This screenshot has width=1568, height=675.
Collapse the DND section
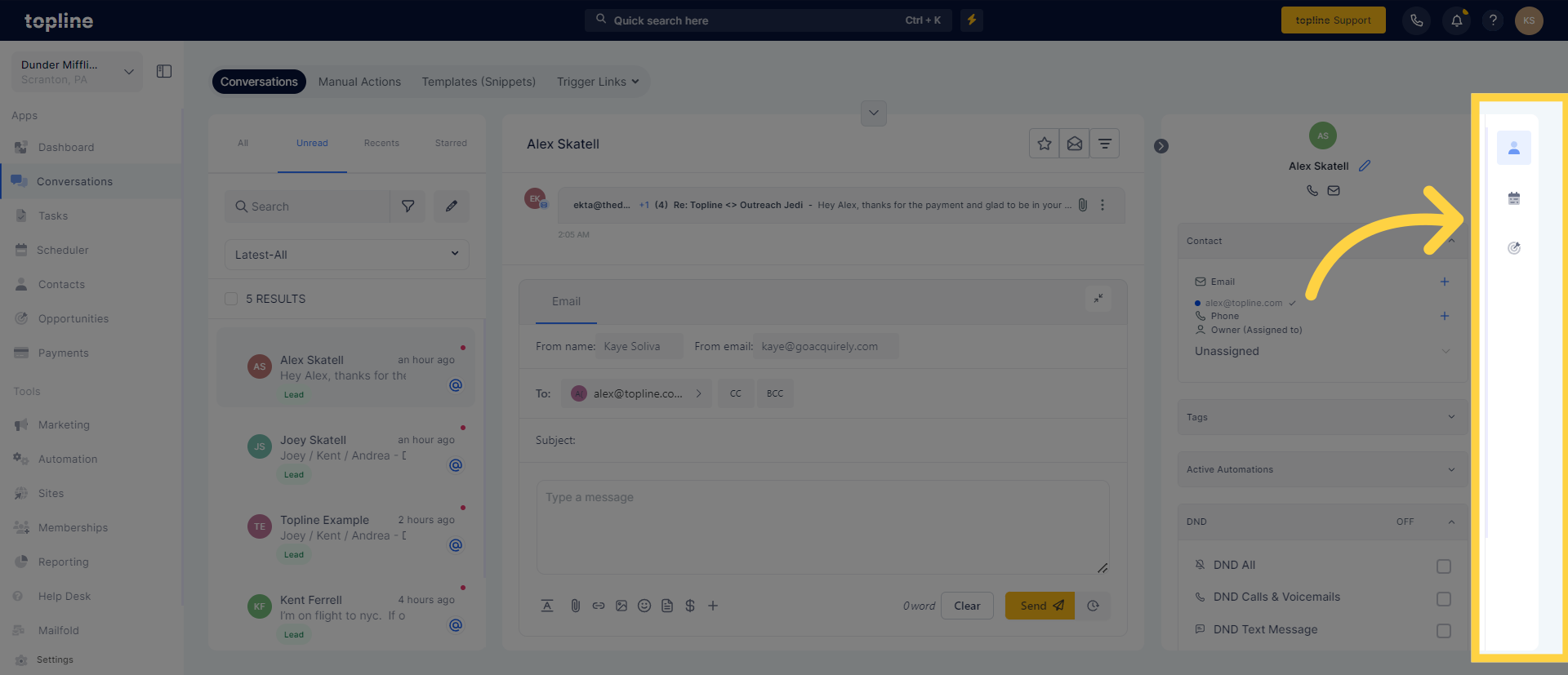point(1451,522)
